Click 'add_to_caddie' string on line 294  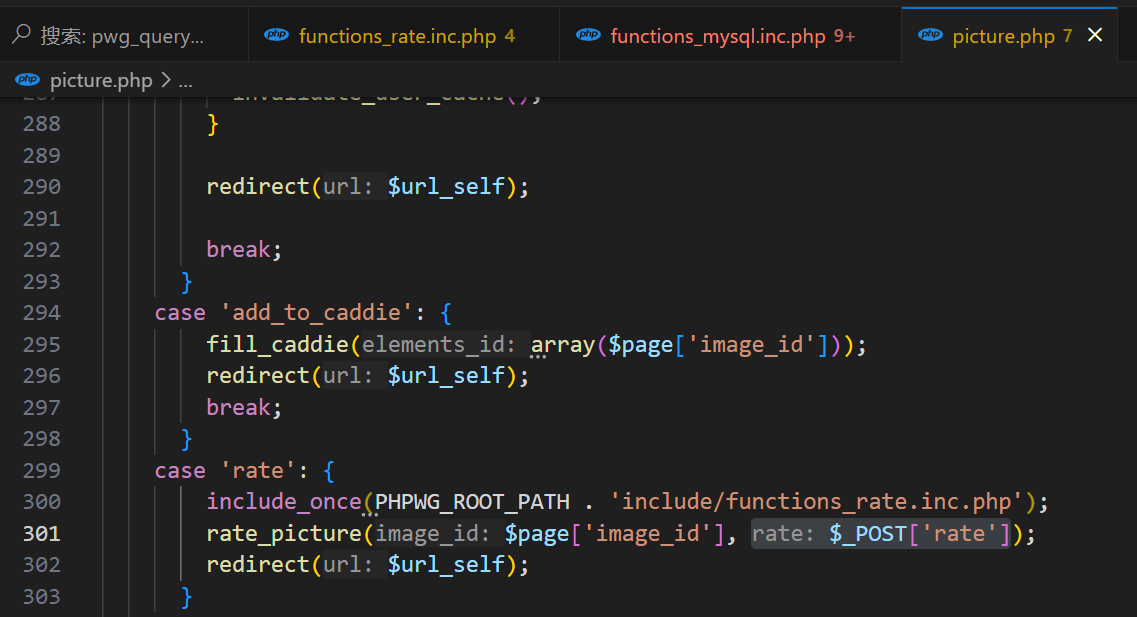[x=317, y=313]
